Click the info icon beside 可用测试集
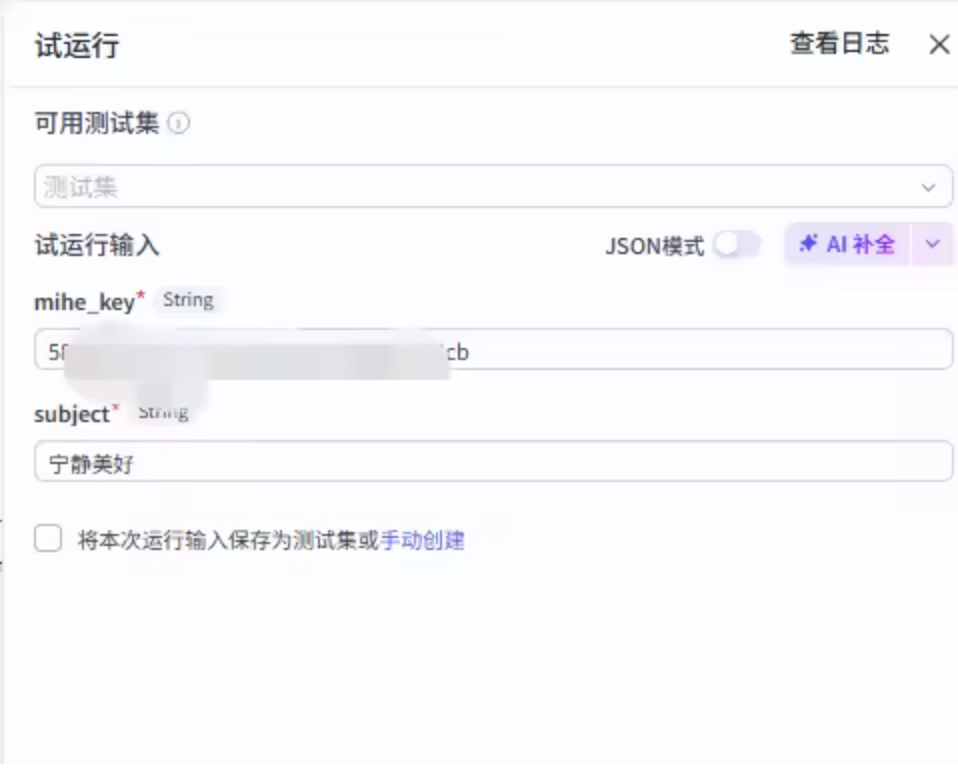The width and height of the screenshot is (958, 776). 179,123
